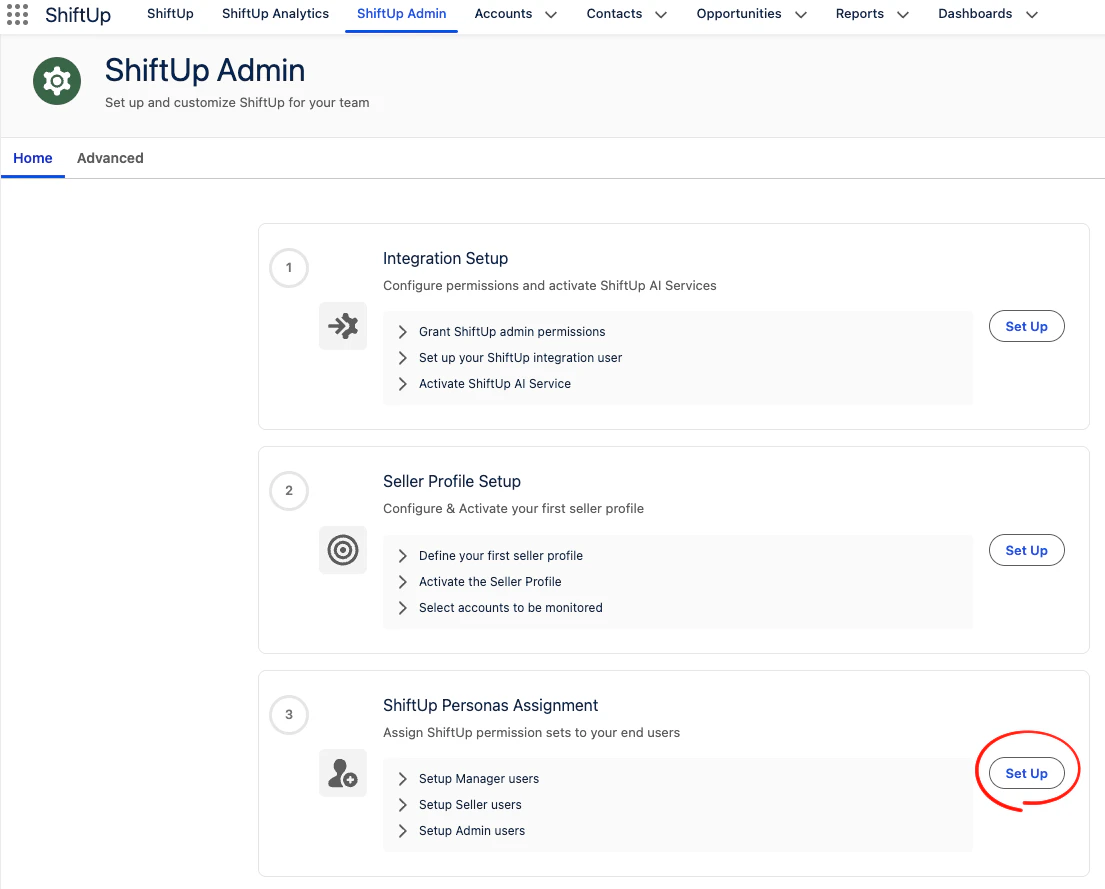Open the Accounts dropdown chevron
This screenshot has width=1105, height=889.
(x=551, y=15)
